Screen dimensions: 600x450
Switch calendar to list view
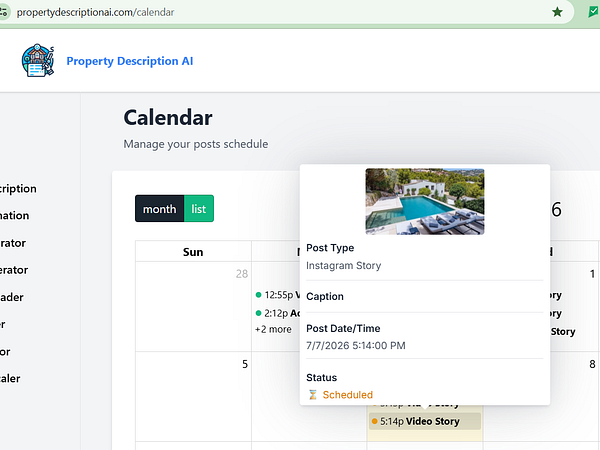pos(199,209)
